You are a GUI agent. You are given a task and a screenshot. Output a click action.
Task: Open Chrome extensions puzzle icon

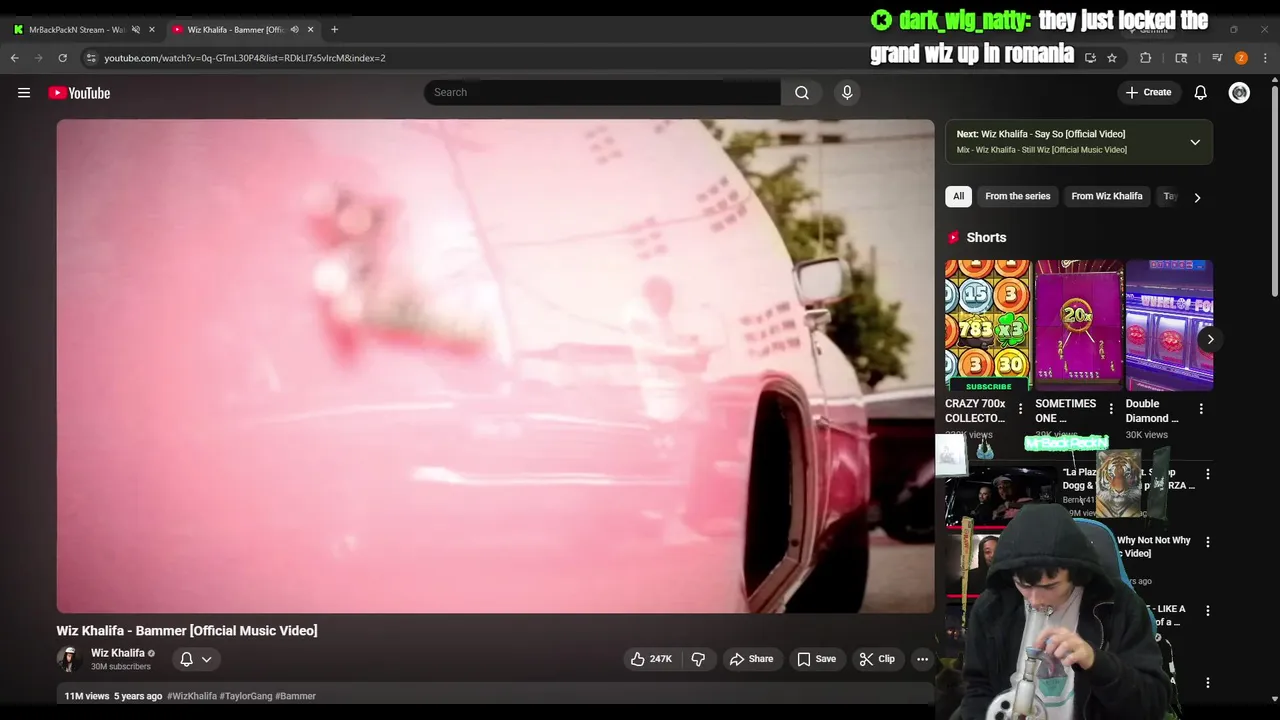pyautogui.click(x=1146, y=58)
